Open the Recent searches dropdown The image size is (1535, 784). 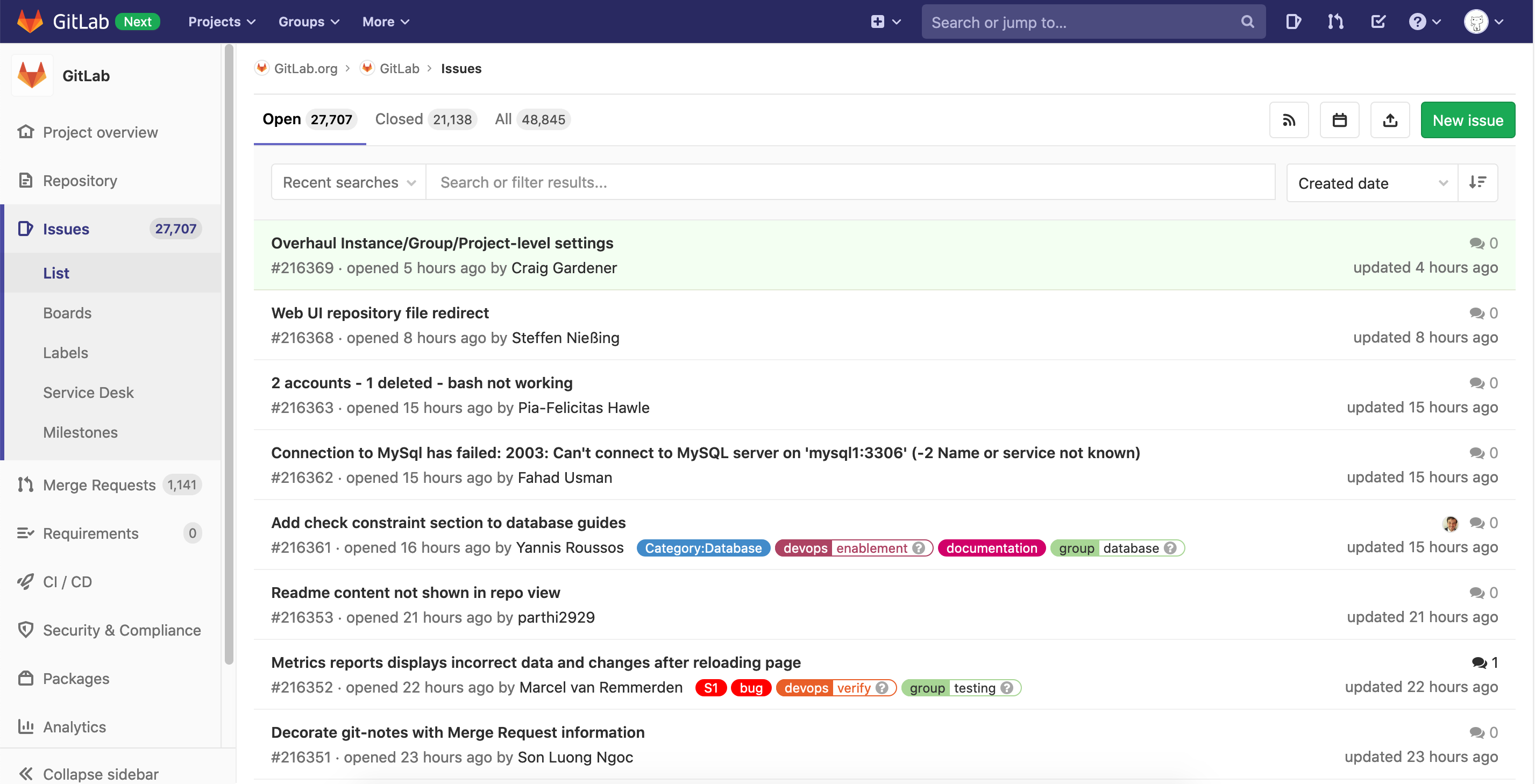(x=347, y=182)
